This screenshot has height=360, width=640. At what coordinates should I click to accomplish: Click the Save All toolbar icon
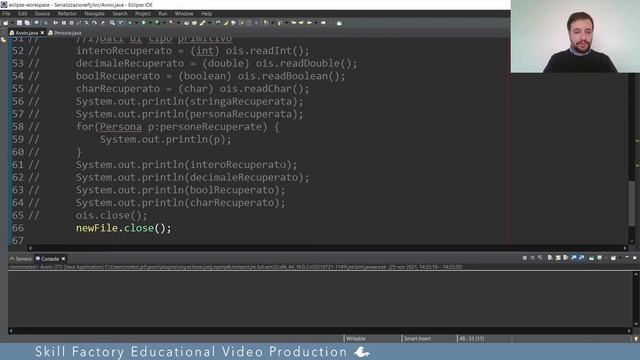point(27,23)
